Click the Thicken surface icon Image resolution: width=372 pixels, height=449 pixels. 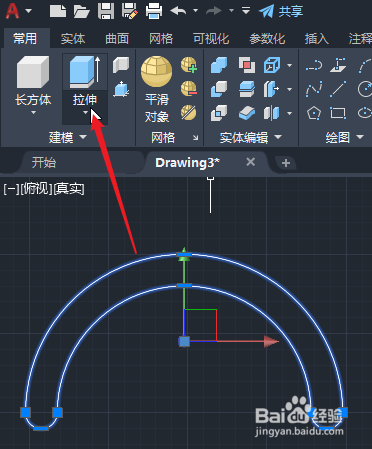[247, 113]
